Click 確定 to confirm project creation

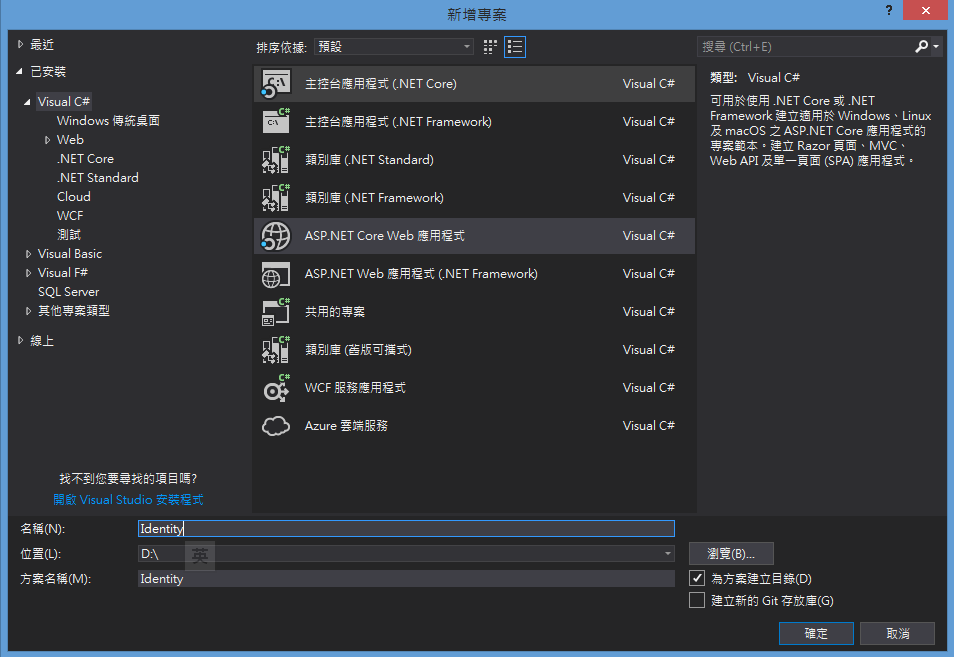pyautogui.click(x=816, y=633)
